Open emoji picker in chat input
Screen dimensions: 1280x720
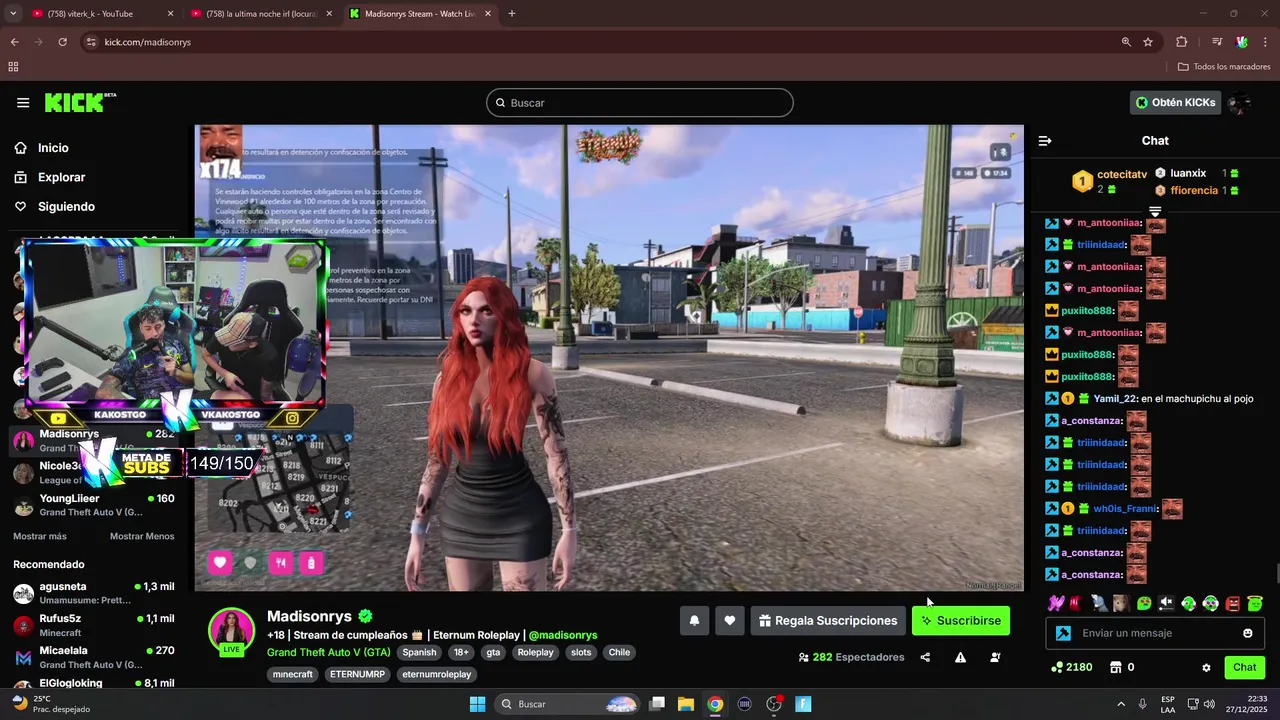click(x=1248, y=633)
